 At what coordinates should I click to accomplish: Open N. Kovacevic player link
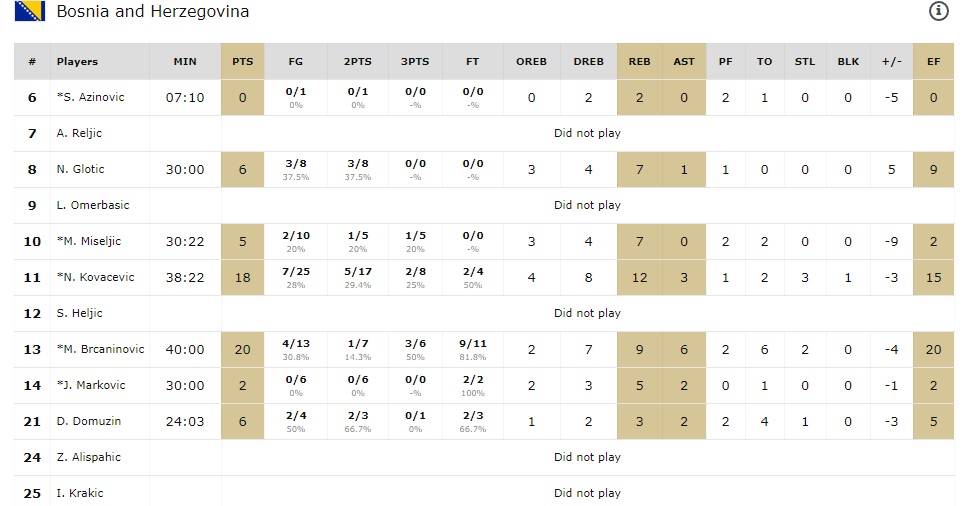(95, 278)
